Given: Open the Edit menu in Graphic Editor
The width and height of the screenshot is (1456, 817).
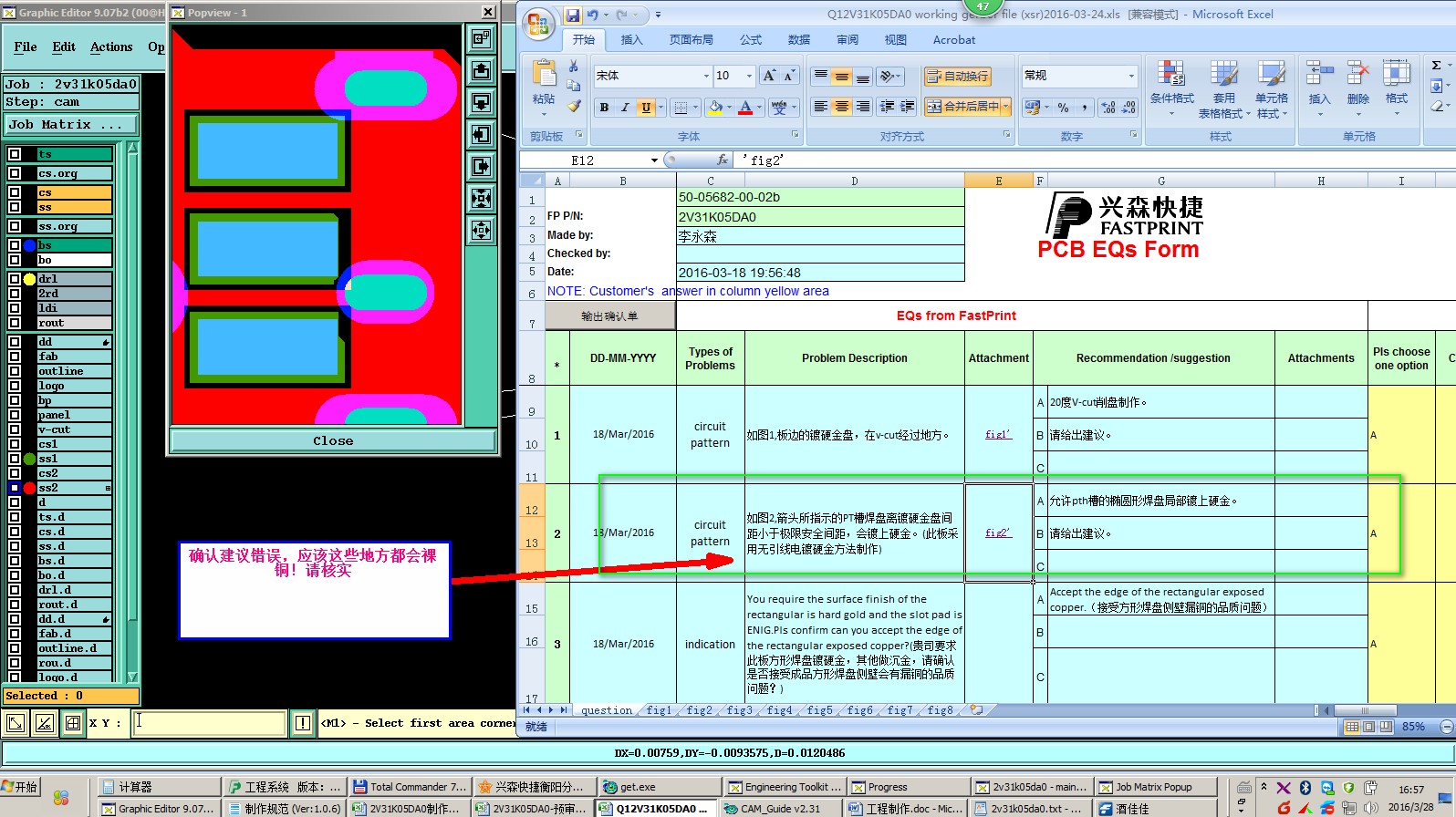Looking at the screenshot, I should tap(64, 47).
